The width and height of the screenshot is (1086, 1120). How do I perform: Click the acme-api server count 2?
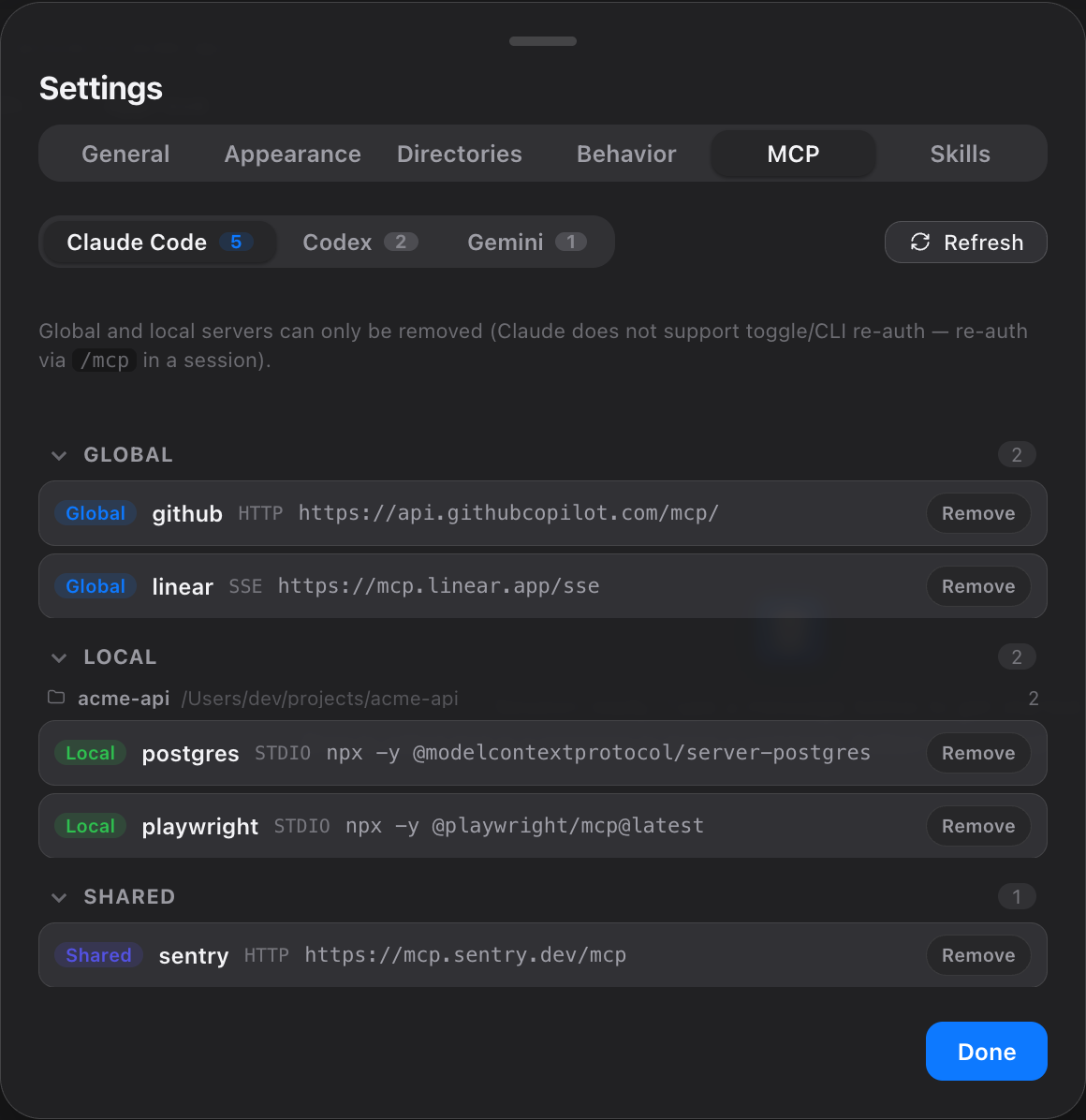click(x=1034, y=699)
